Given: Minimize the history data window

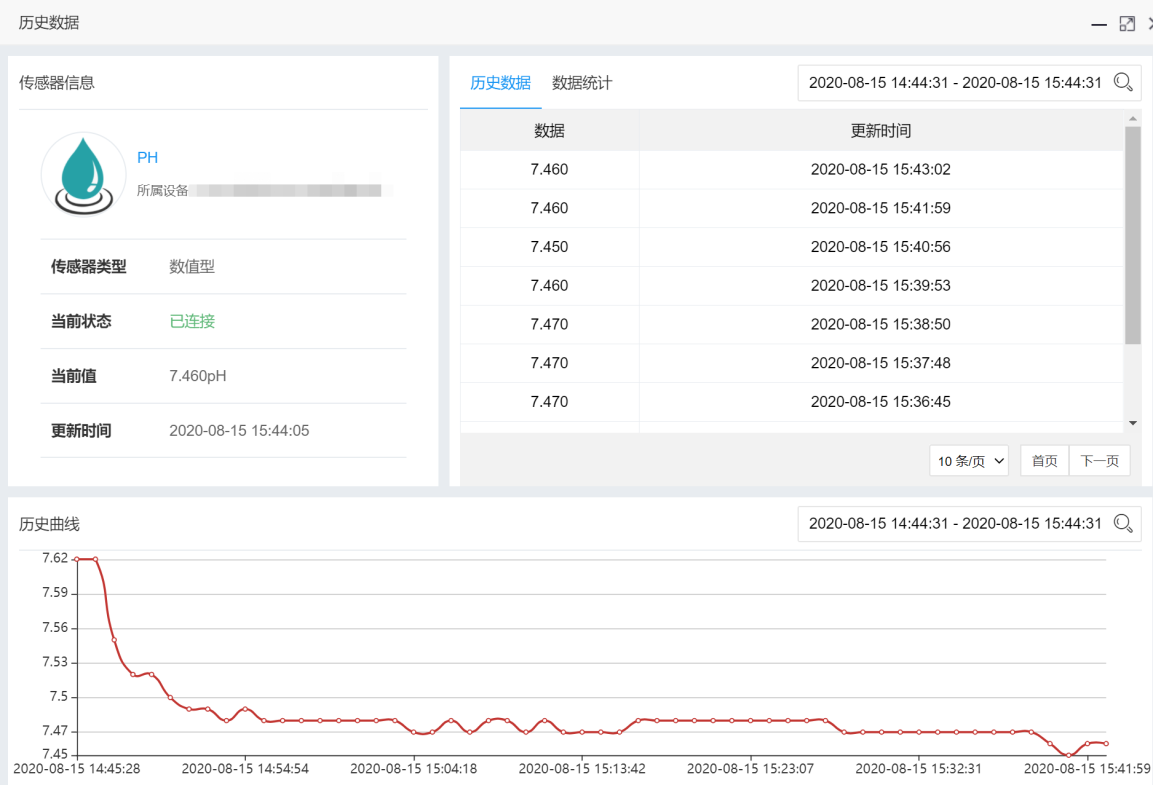Looking at the screenshot, I should click(x=1099, y=23).
